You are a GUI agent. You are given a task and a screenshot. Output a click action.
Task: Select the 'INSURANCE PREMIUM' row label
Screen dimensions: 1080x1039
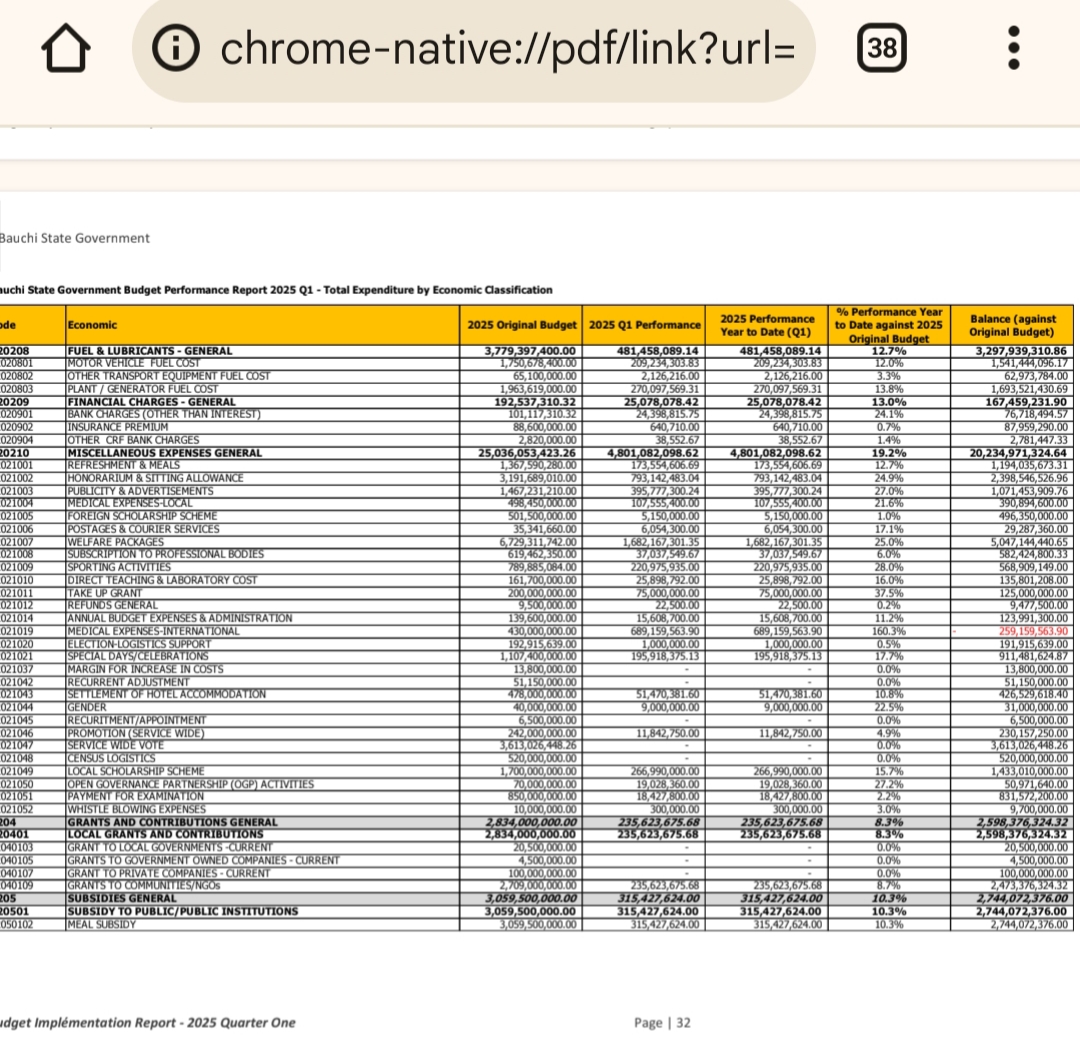click(x=117, y=427)
